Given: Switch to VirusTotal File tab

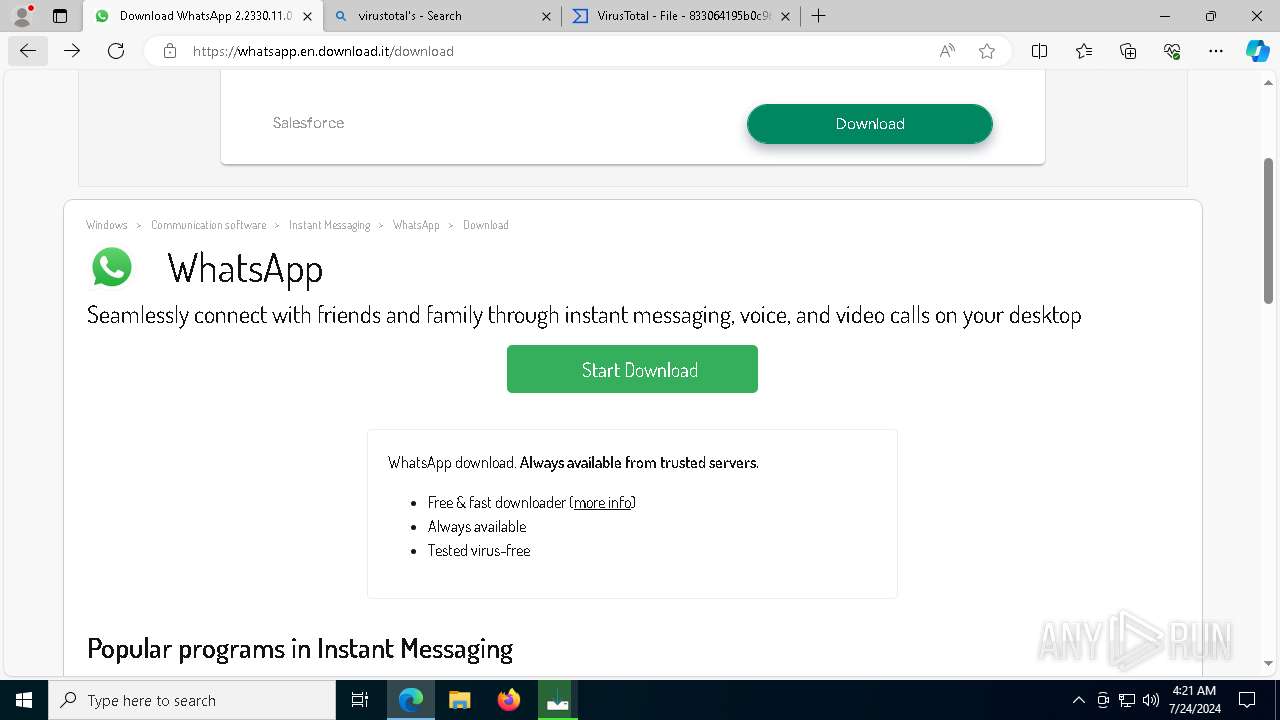Looking at the screenshot, I should click(680, 16).
